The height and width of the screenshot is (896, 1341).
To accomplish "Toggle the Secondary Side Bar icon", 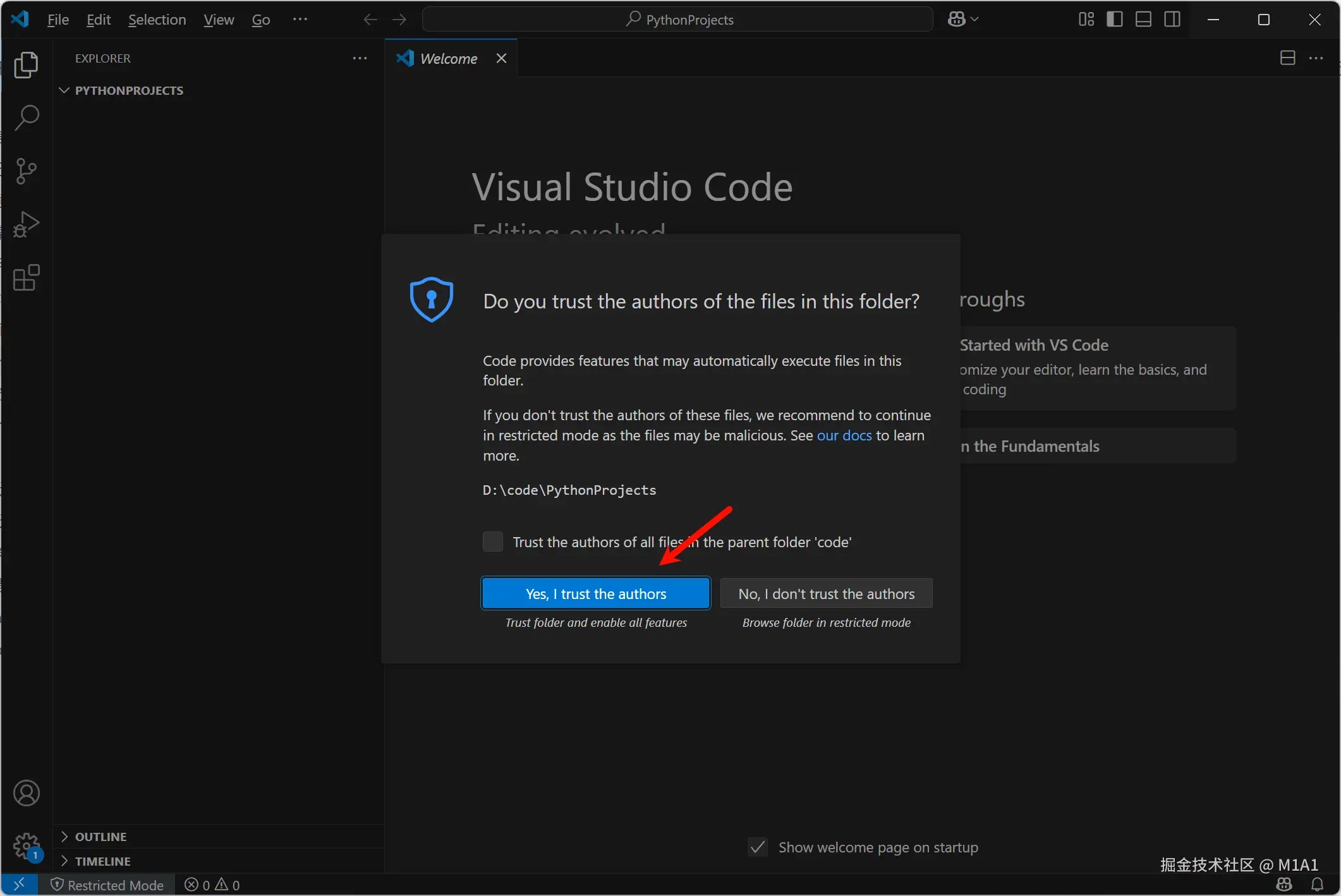I will (x=1172, y=20).
